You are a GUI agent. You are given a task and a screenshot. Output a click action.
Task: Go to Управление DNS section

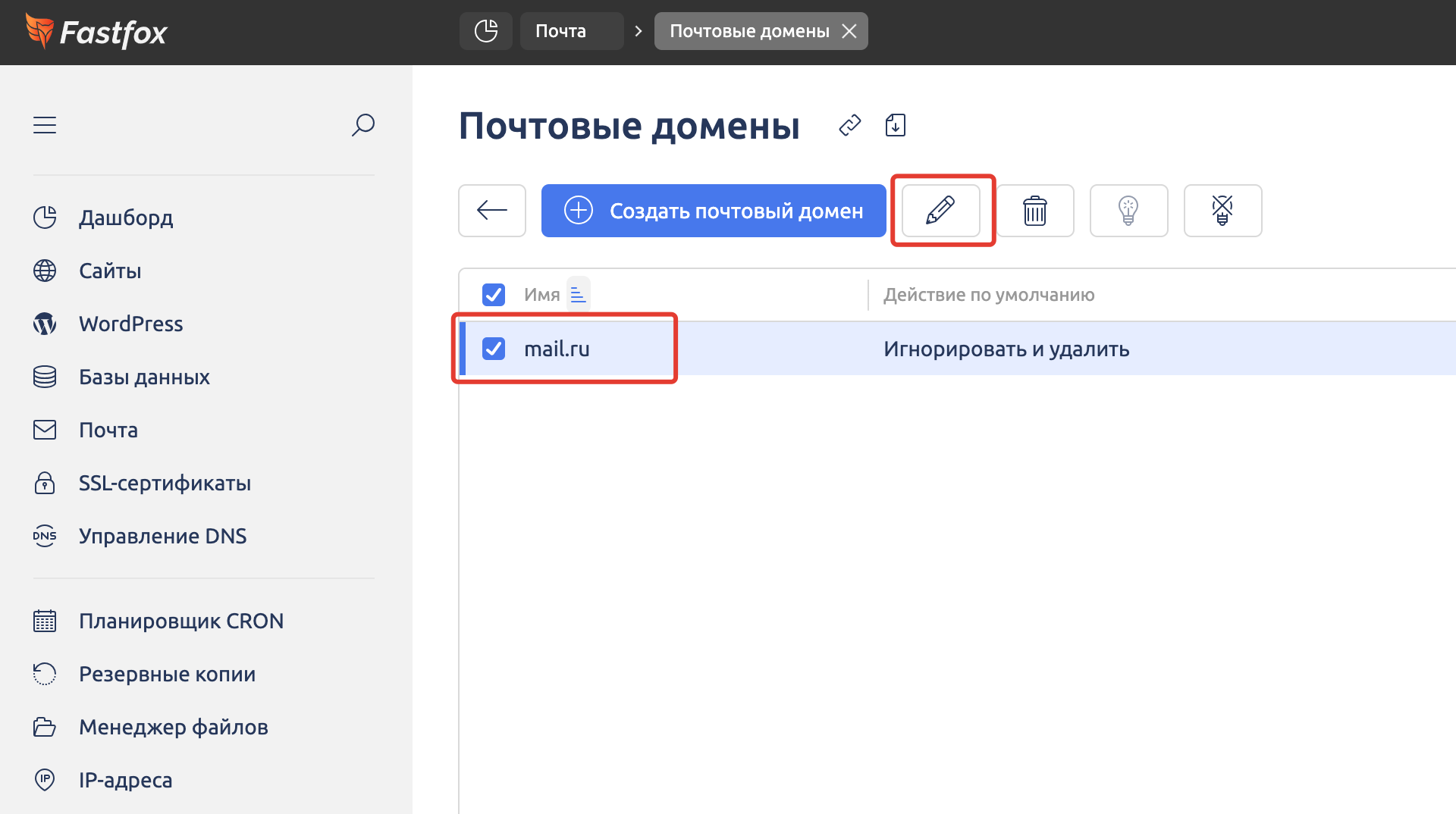[162, 536]
